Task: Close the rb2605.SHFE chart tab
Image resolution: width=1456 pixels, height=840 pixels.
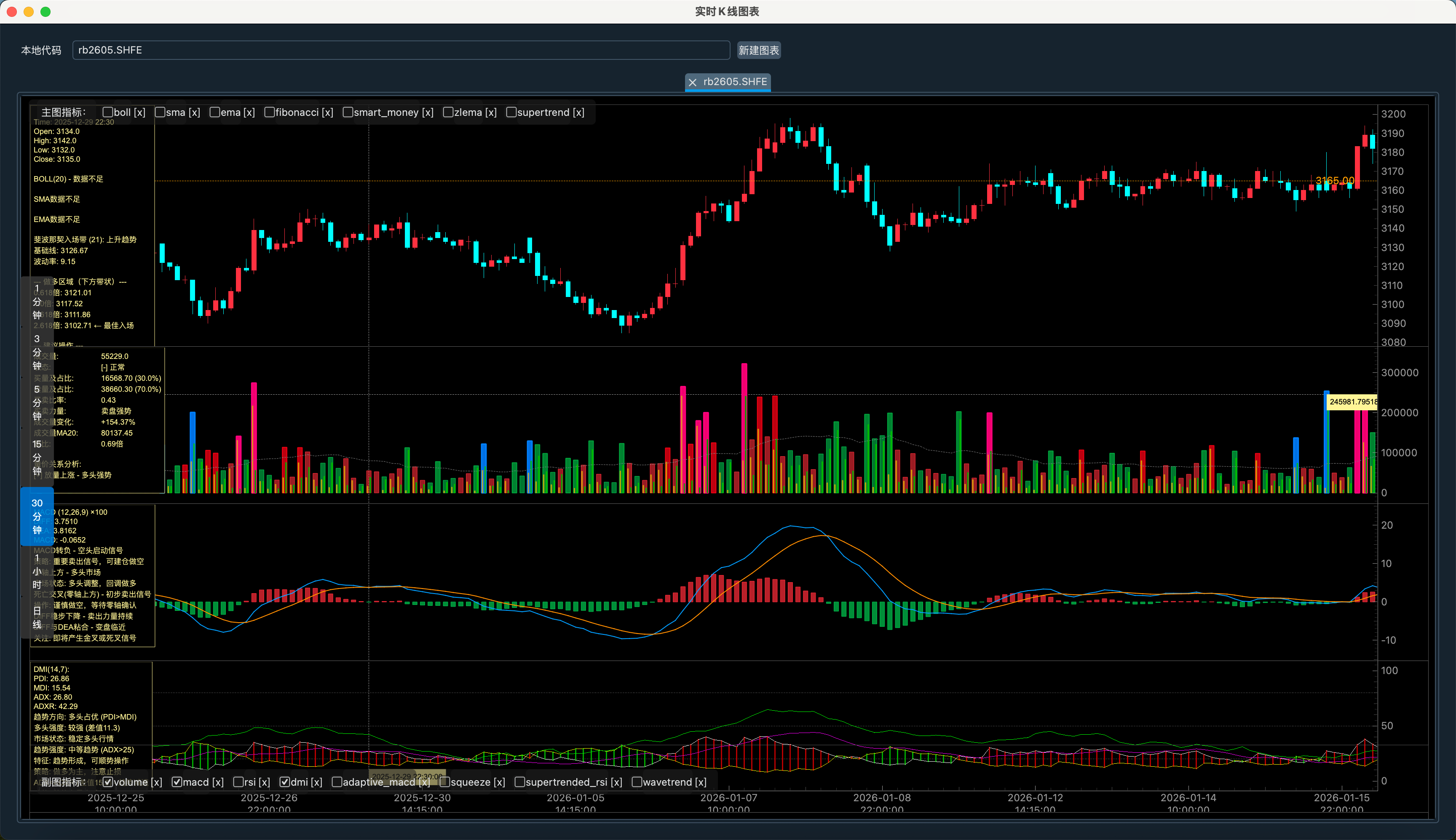Action: coord(692,83)
